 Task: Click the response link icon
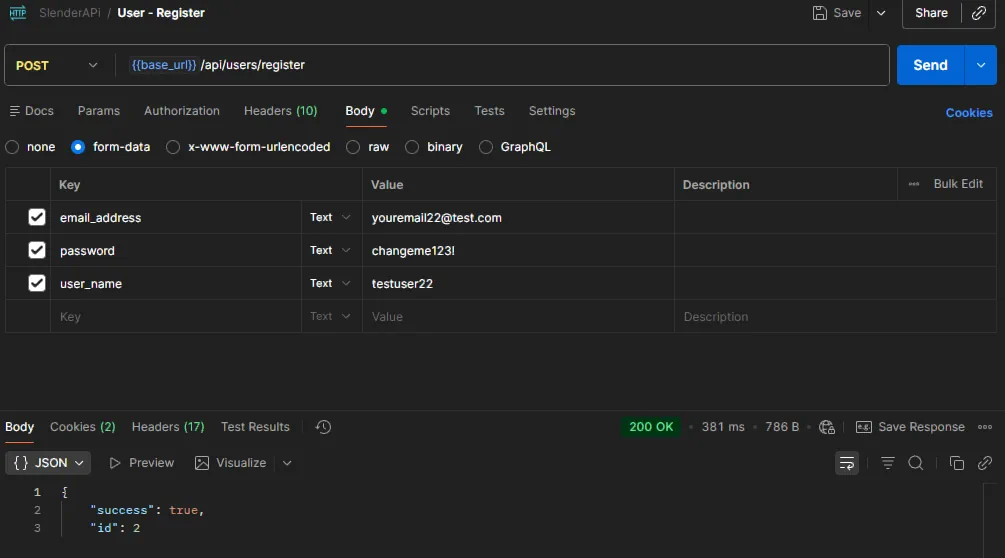coord(985,463)
